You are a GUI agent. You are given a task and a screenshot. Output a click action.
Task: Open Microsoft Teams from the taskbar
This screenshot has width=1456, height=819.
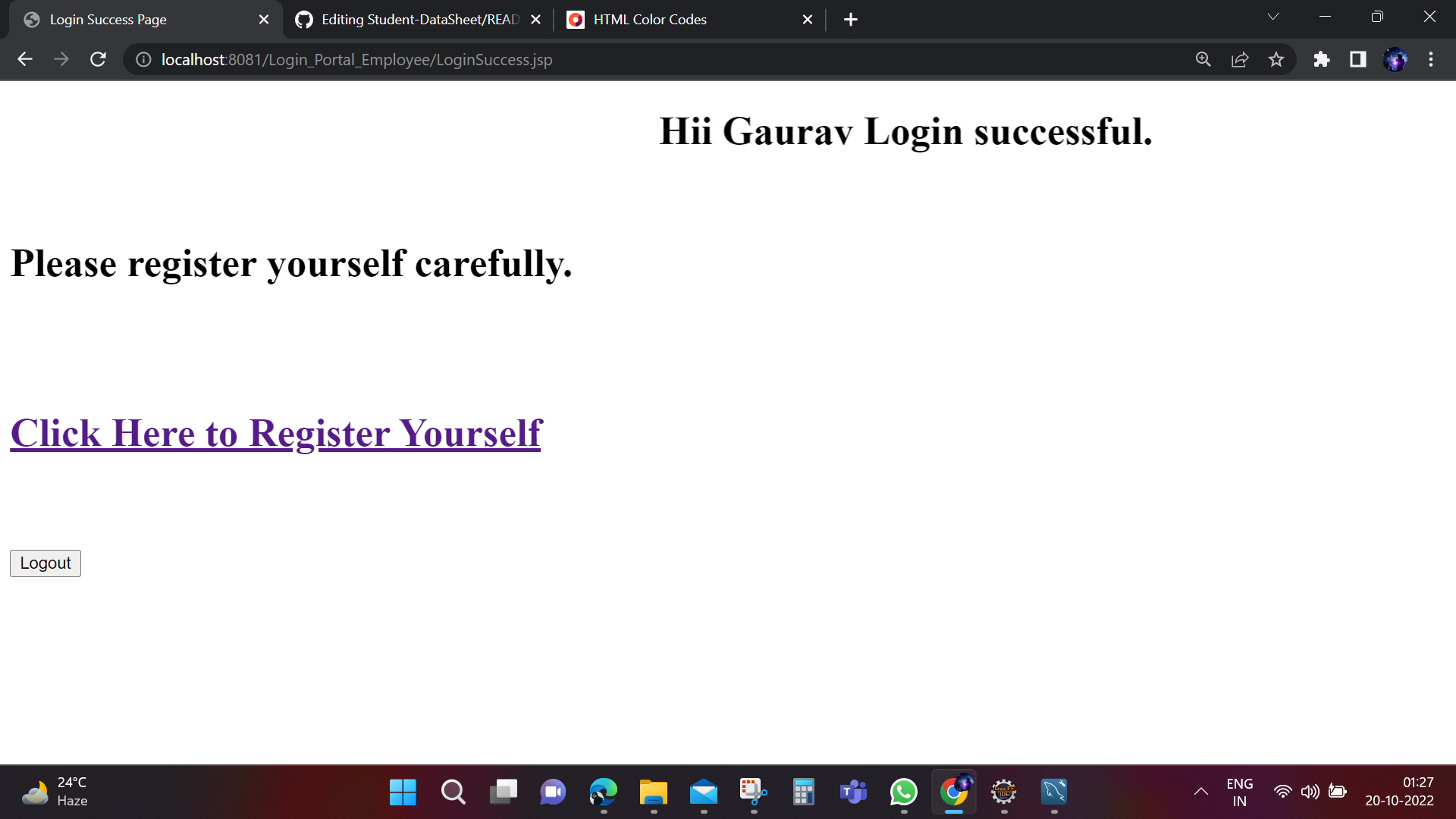tap(852, 792)
